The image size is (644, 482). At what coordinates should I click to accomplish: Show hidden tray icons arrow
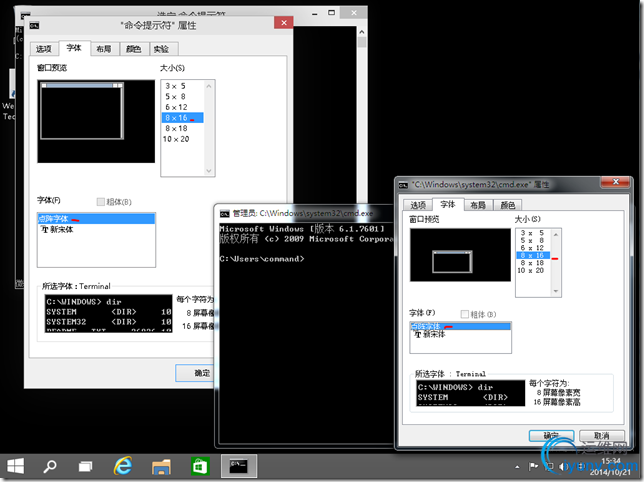coord(517,467)
